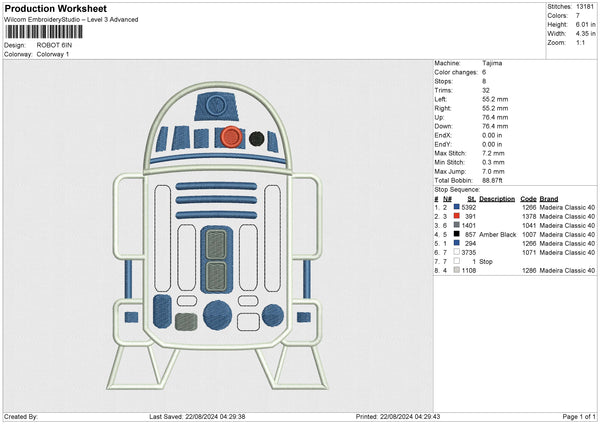Click the Colorway 1 value

(54, 54)
